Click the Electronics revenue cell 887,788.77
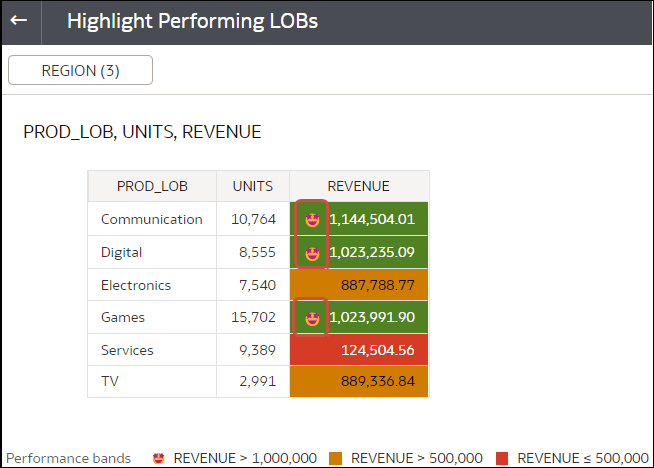Image resolution: width=654 pixels, height=468 pixels. [x=376, y=285]
